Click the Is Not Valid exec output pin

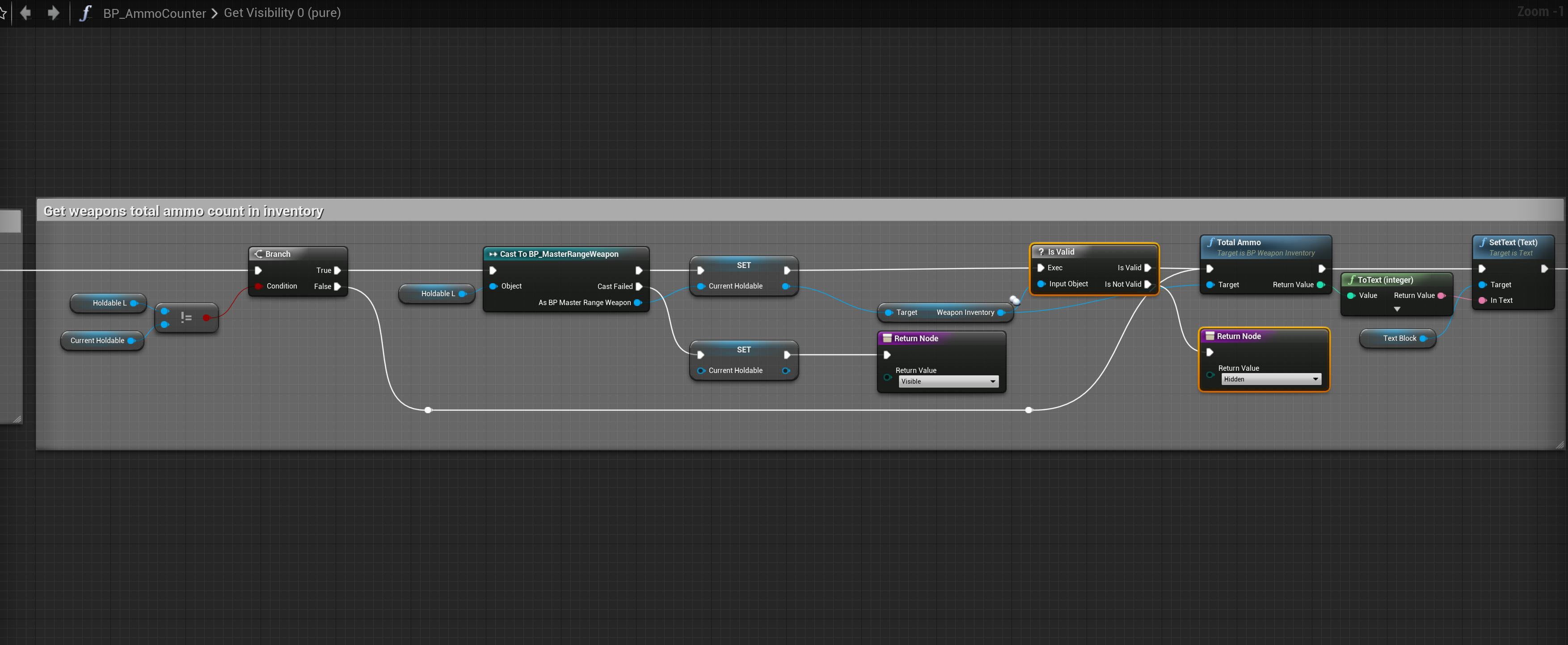point(1147,284)
